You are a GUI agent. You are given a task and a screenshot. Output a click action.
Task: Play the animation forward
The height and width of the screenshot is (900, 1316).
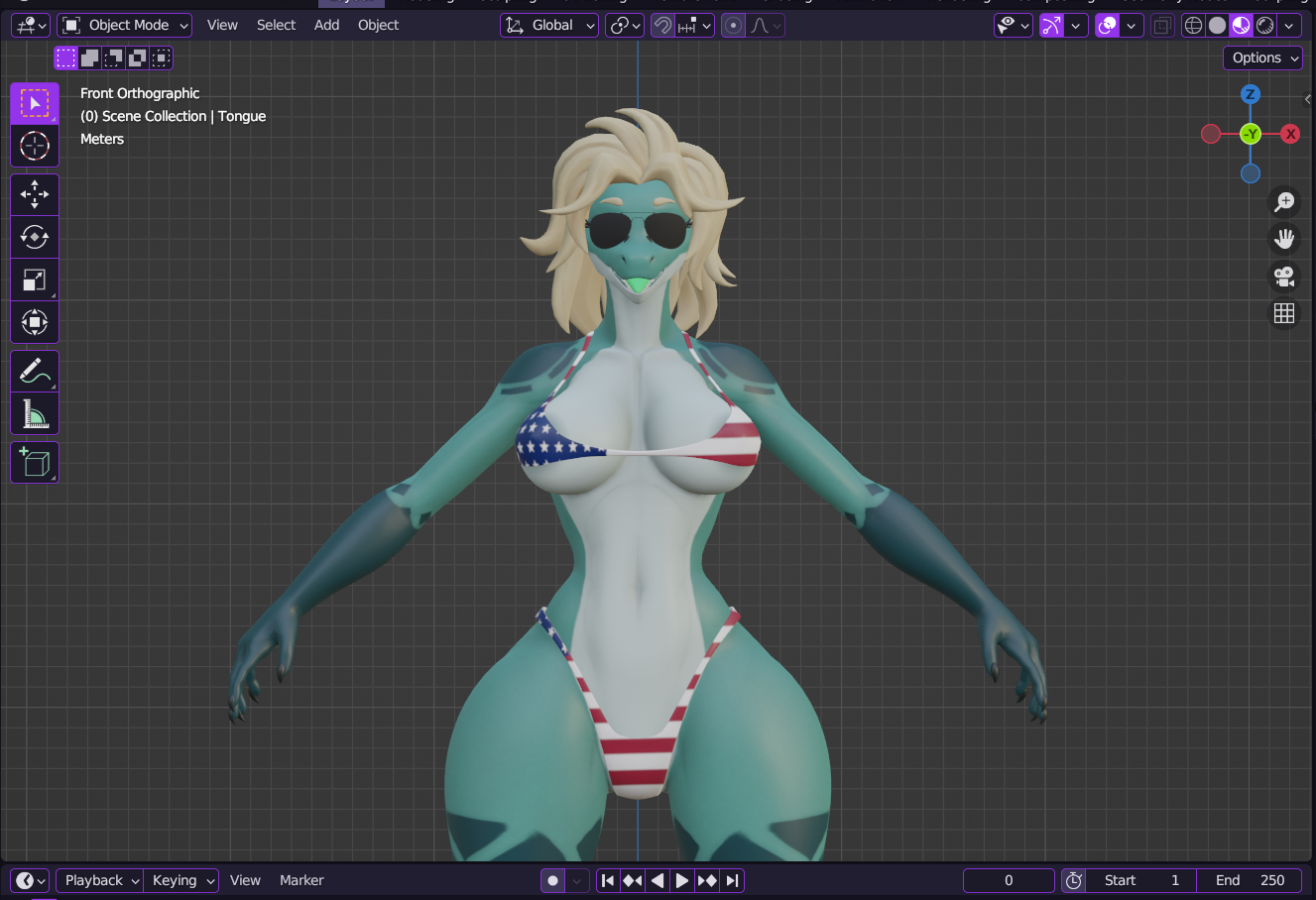click(682, 880)
